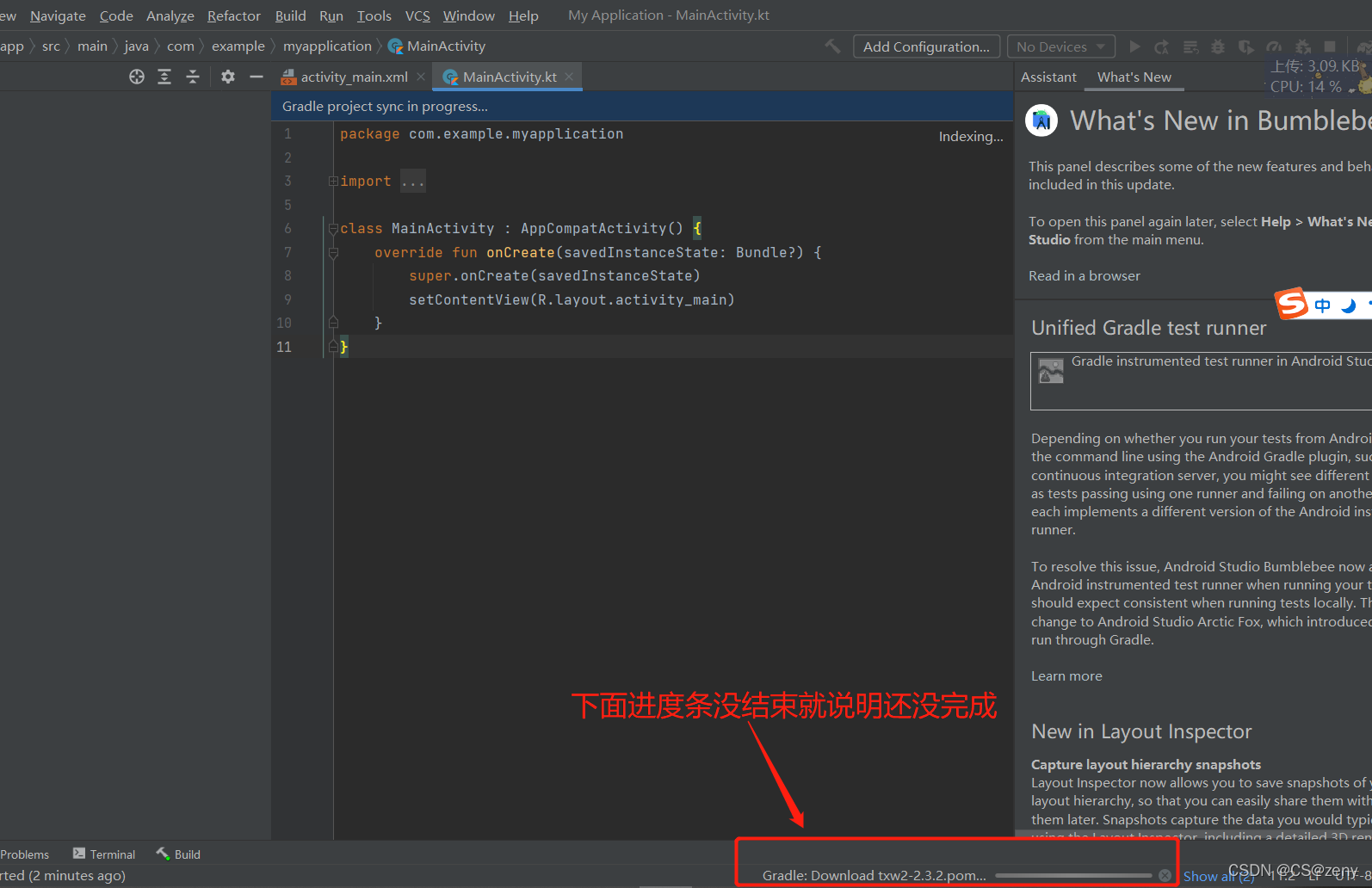The image size is (1372, 888).
Task: Cancel the Gradle download progress task
Action: pos(1165,875)
